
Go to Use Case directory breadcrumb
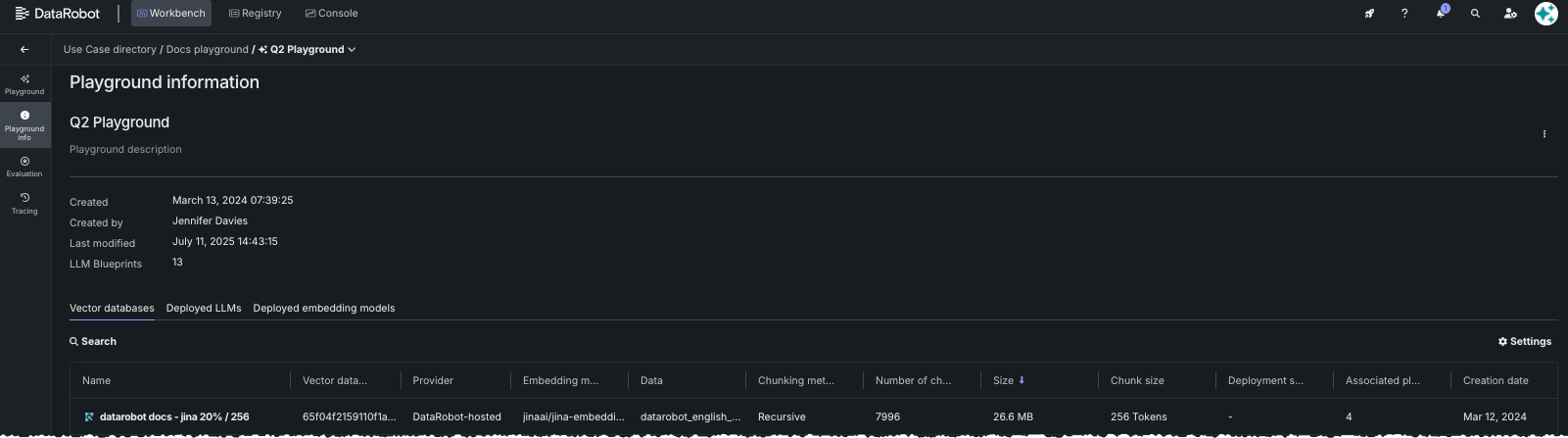[110, 50]
